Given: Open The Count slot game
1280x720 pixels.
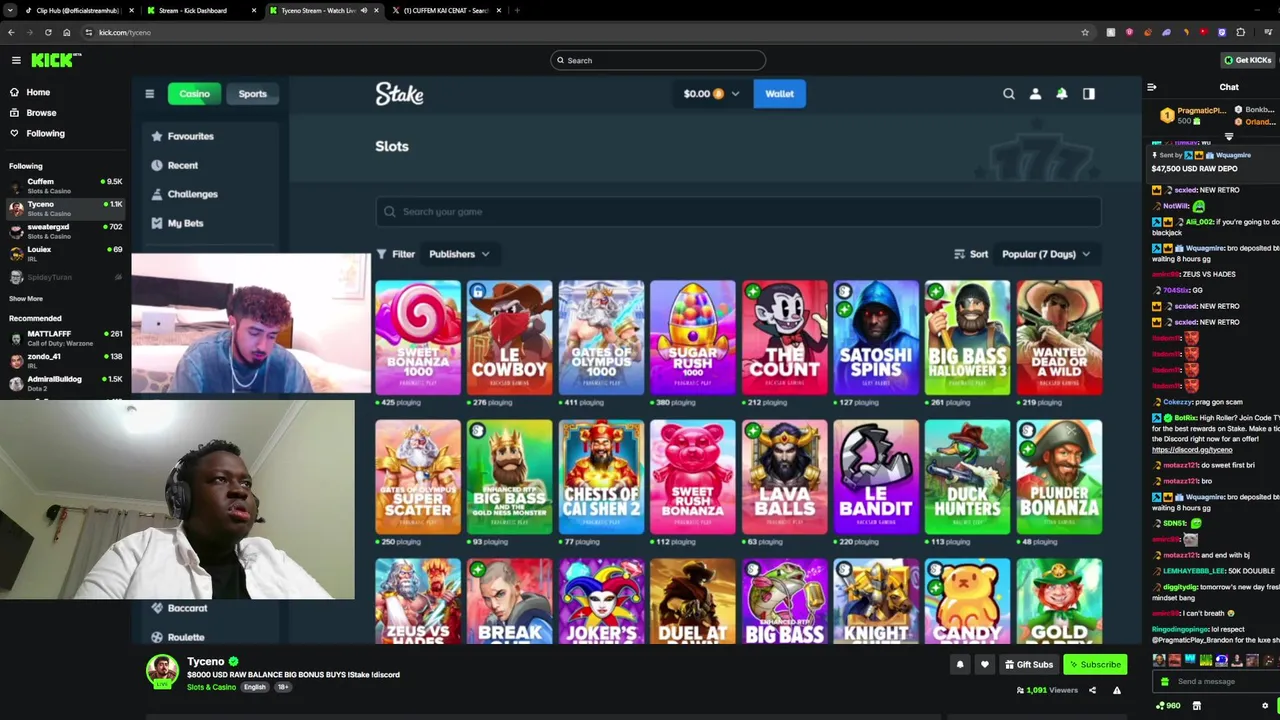Looking at the screenshot, I should point(784,338).
